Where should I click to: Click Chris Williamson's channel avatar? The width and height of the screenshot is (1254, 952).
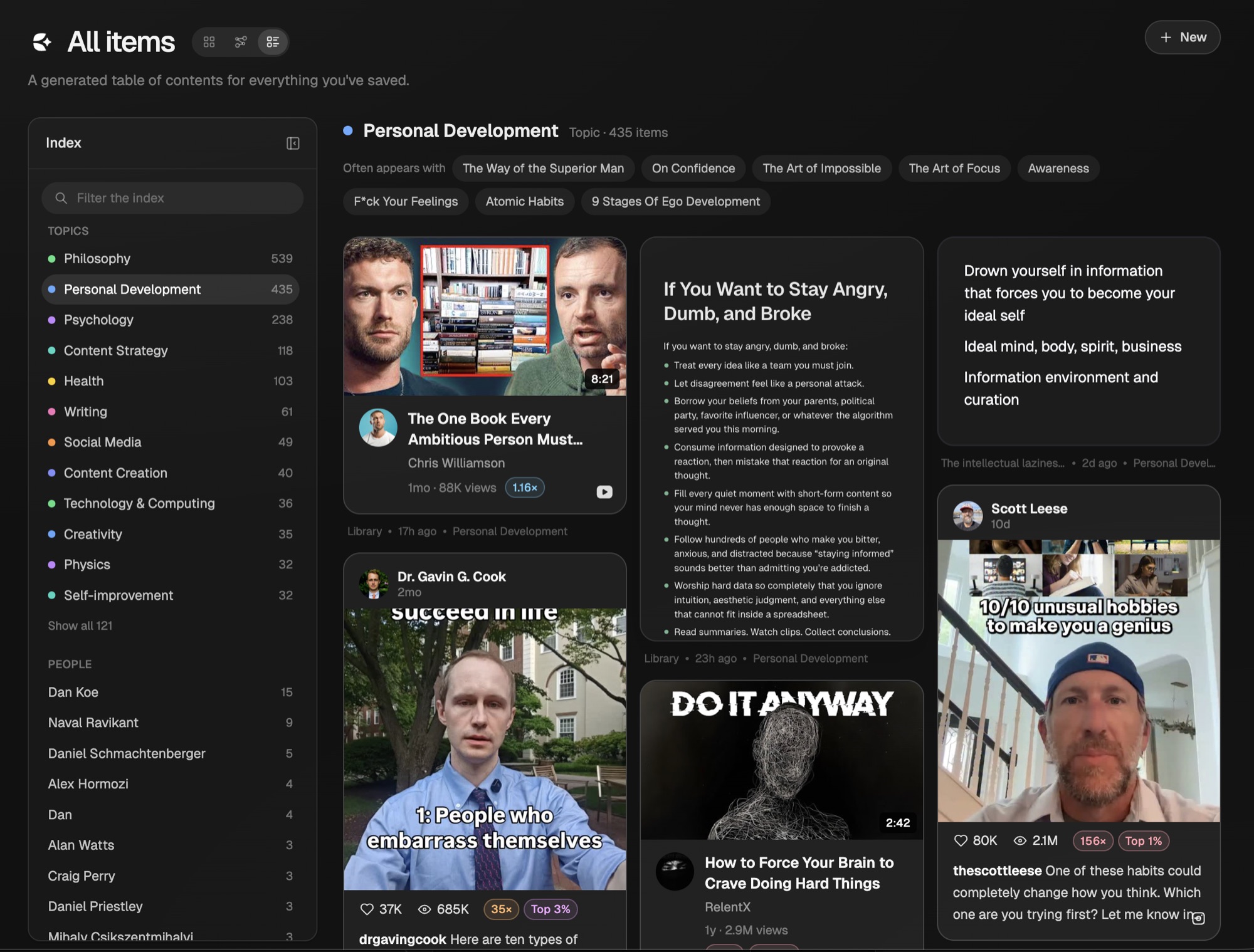[378, 428]
